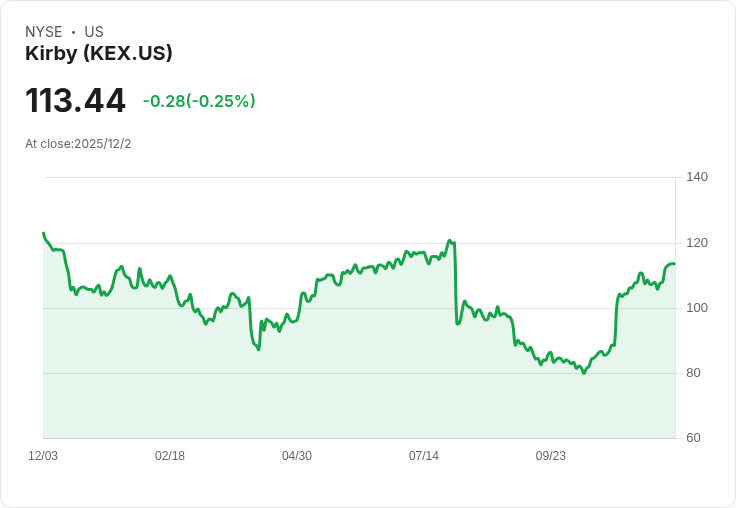Click the lowest point of the price line
This screenshot has height=508, width=736.
click(x=583, y=373)
